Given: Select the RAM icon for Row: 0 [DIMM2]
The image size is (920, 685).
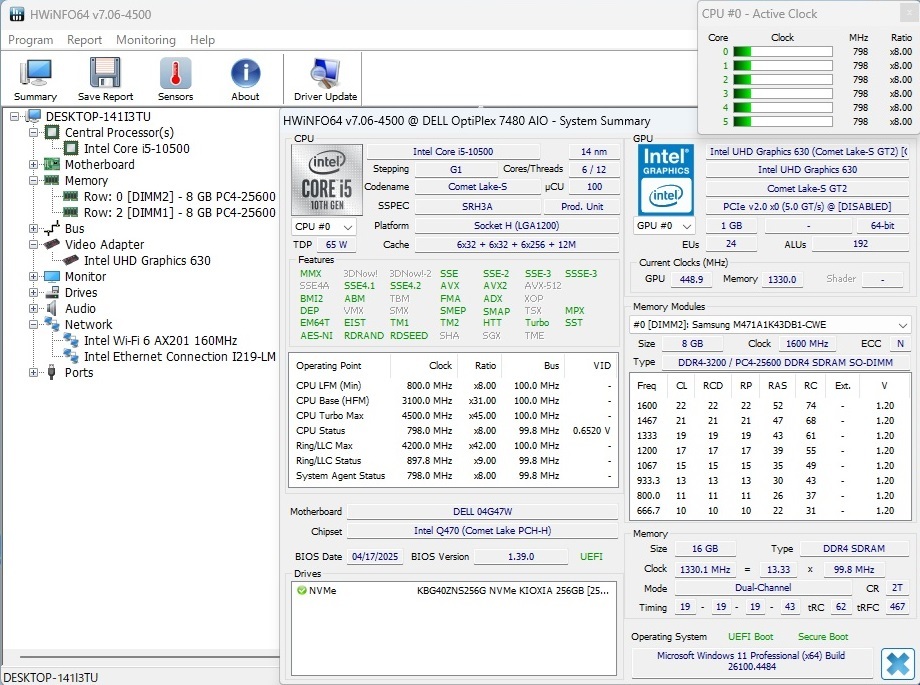Looking at the screenshot, I should click(x=71, y=196).
